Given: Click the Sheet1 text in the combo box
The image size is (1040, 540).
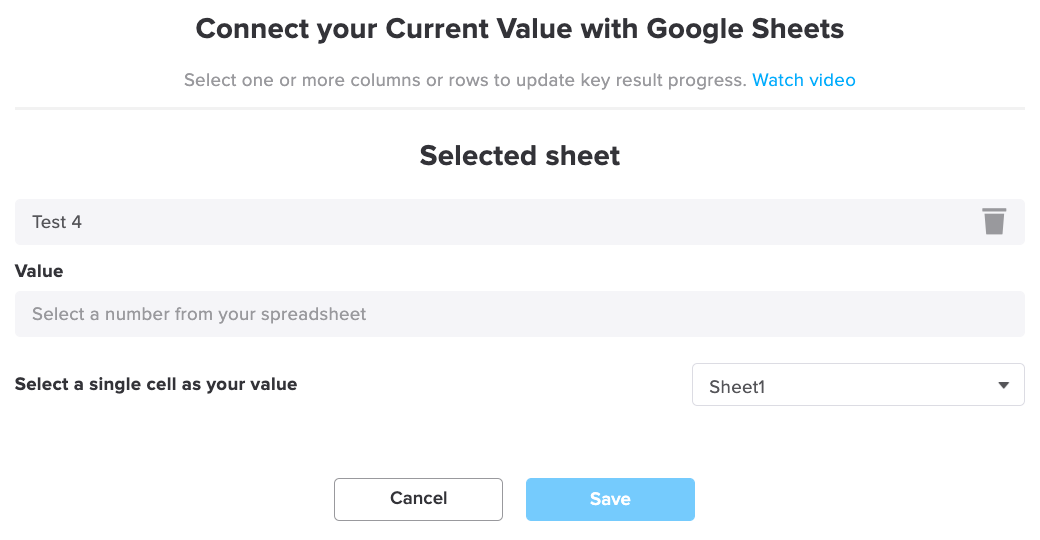Looking at the screenshot, I should tap(737, 387).
